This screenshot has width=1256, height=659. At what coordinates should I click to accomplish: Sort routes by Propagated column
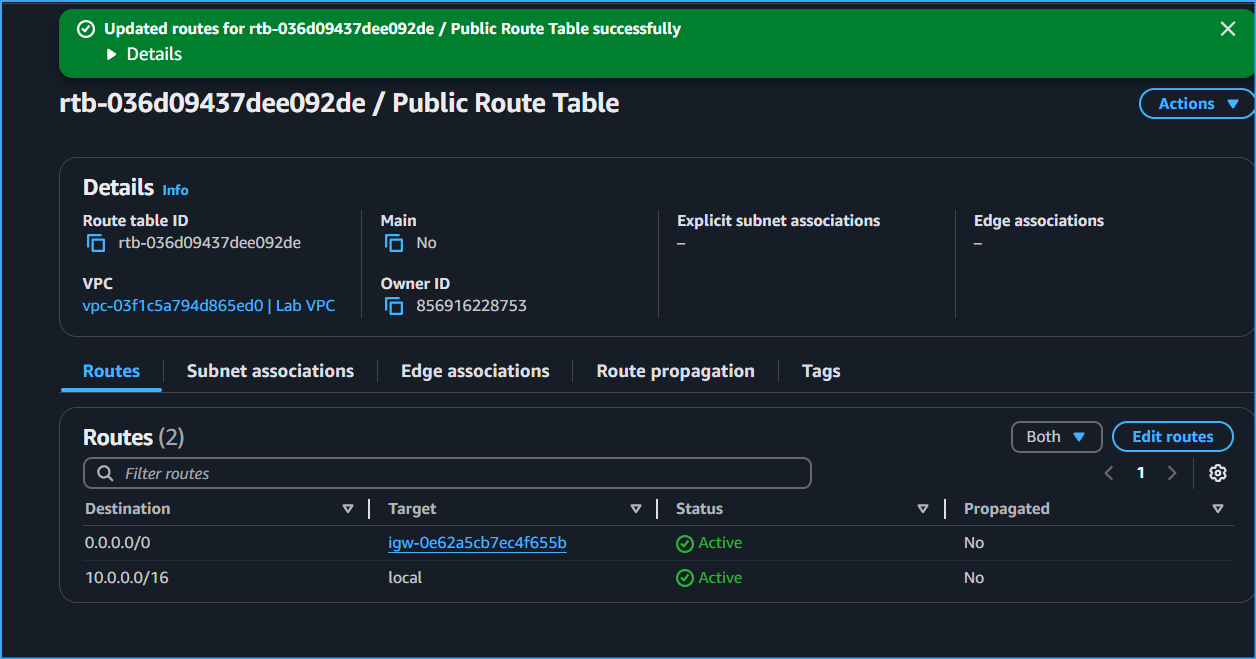pyautogui.click(x=1218, y=508)
